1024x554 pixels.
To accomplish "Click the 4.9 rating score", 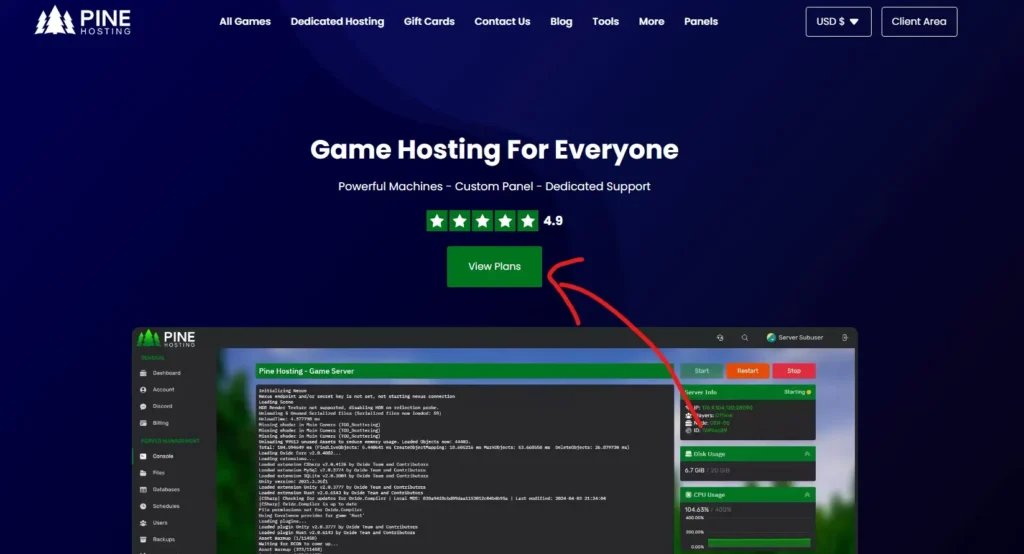I will (x=553, y=221).
